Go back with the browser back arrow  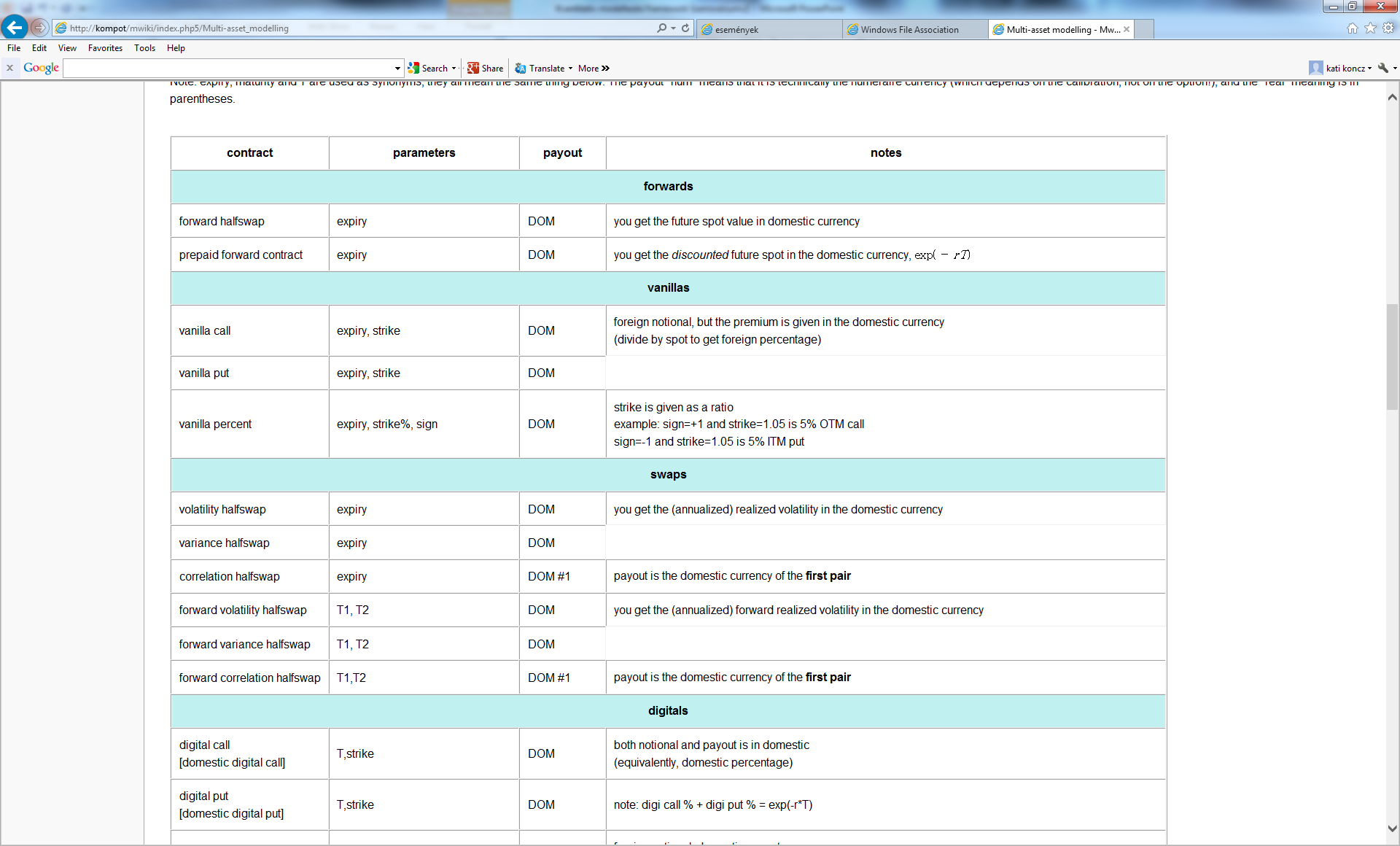[15, 28]
